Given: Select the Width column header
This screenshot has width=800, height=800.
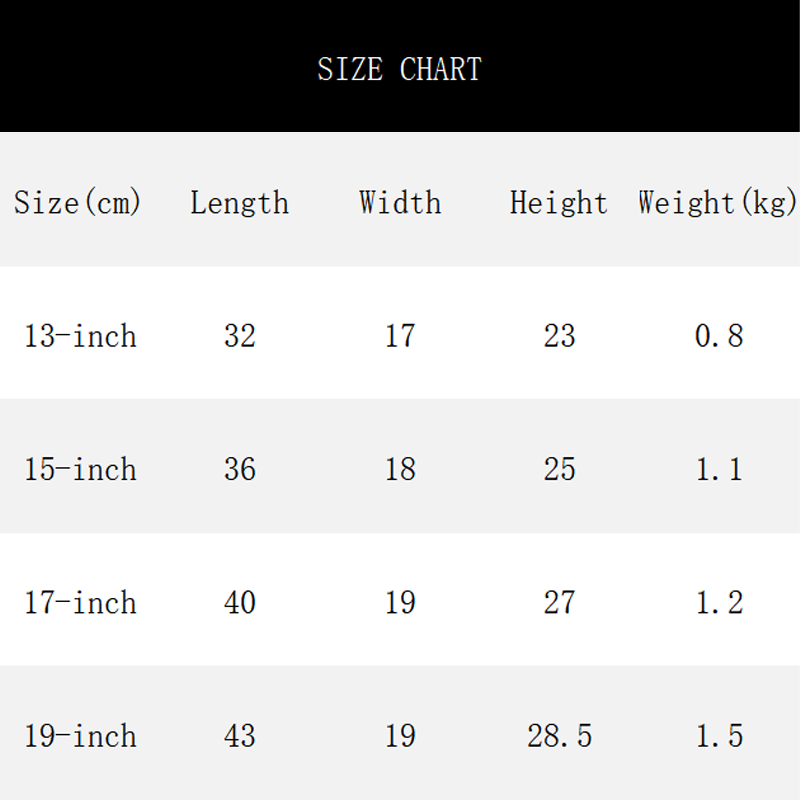Looking at the screenshot, I should 400,203.
